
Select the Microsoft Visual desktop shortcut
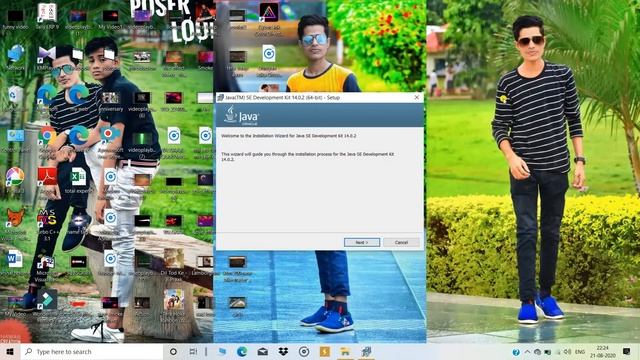[46, 267]
